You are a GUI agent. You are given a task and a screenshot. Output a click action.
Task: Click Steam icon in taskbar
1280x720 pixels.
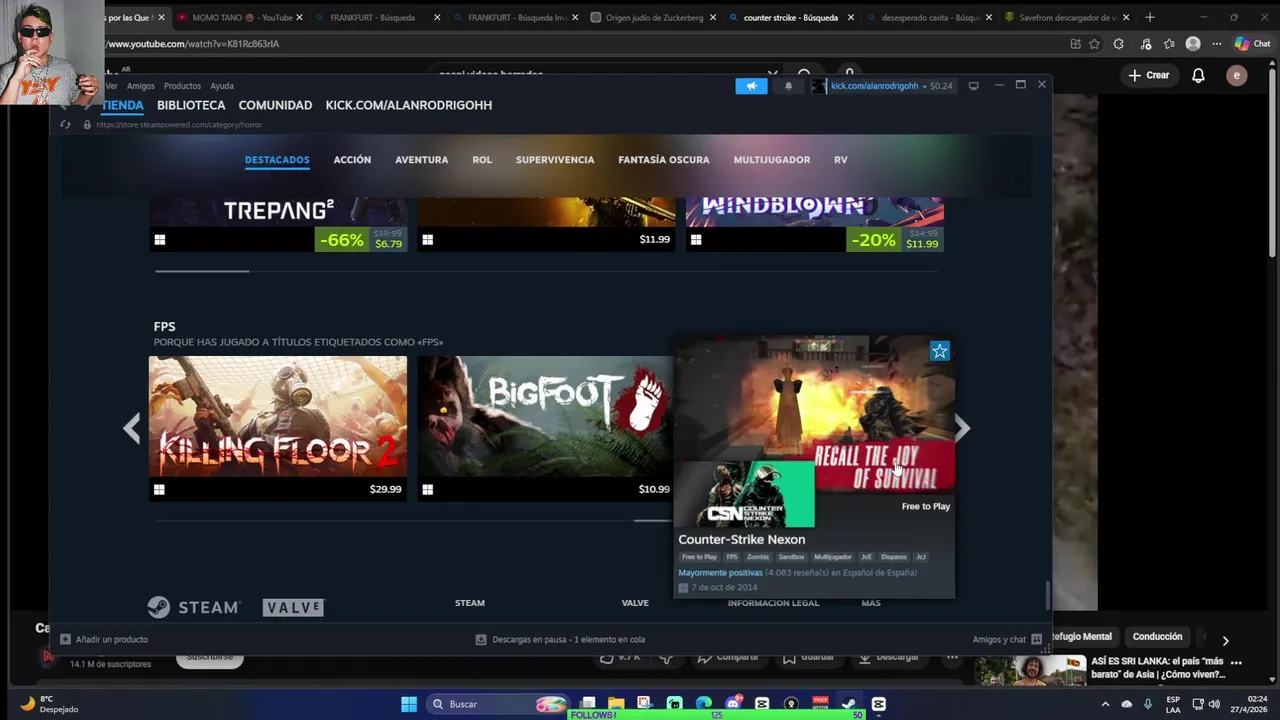click(x=849, y=704)
